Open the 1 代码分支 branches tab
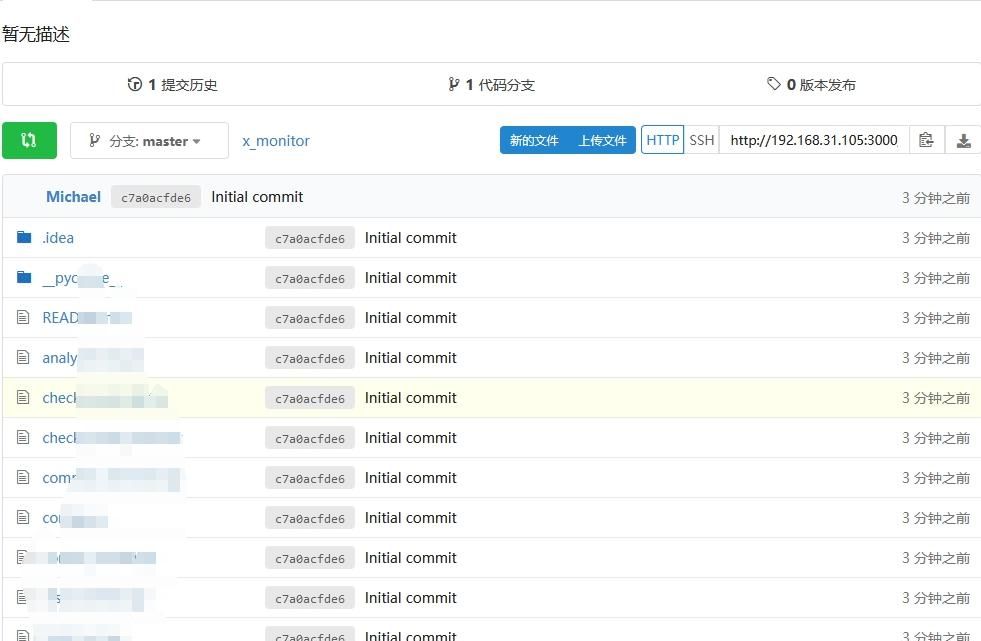Viewport: 981px width, 641px height. point(492,85)
